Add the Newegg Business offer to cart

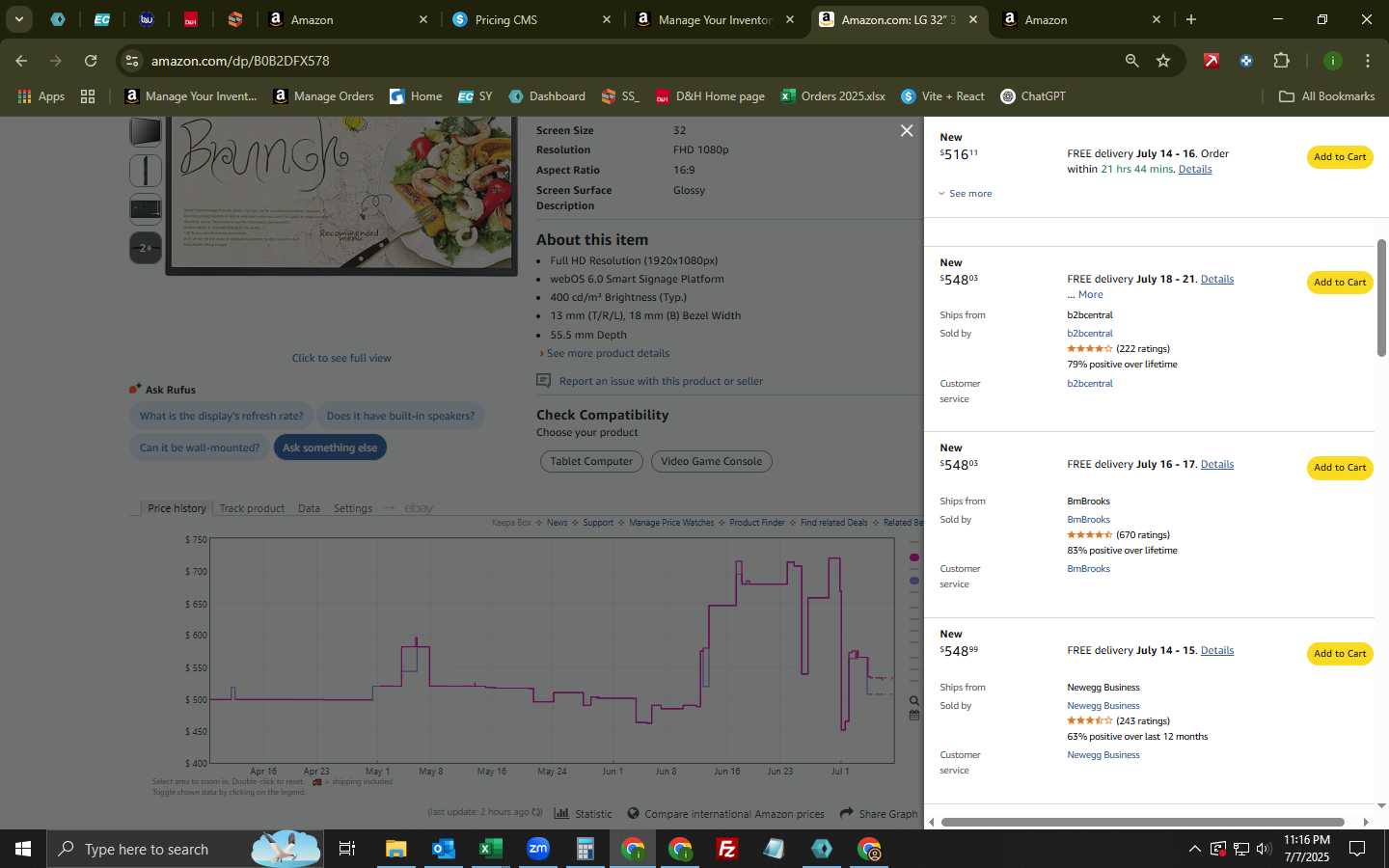tap(1340, 654)
